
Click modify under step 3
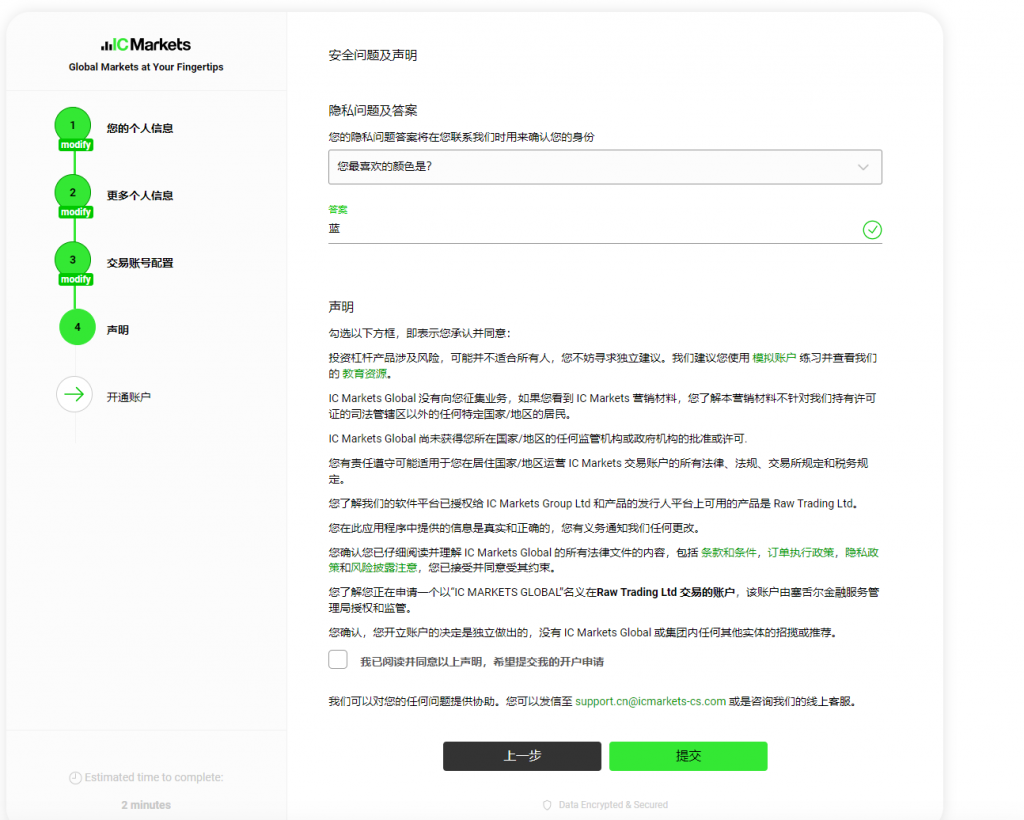pos(76,279)
